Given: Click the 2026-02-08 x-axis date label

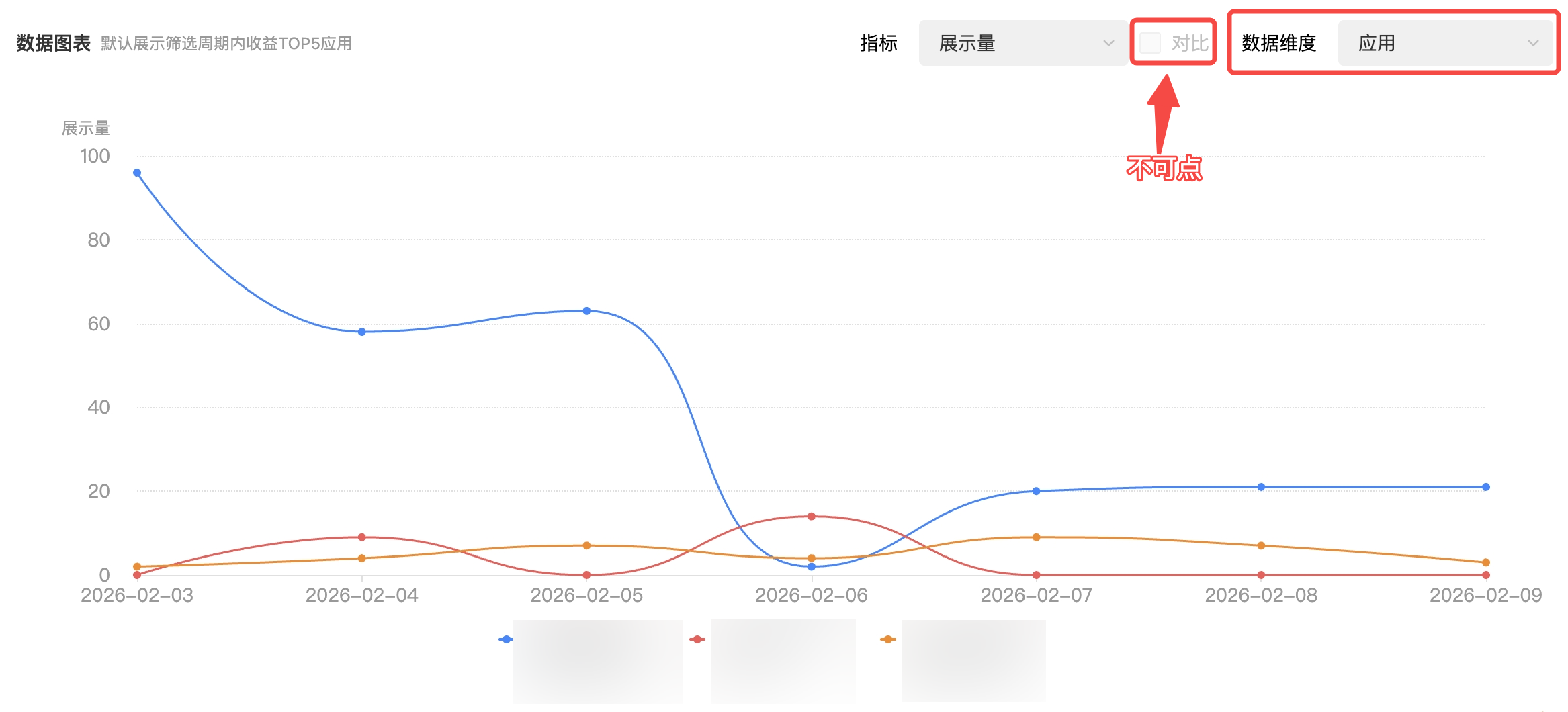Looking at the screenshot, I should coord(1261,596).
